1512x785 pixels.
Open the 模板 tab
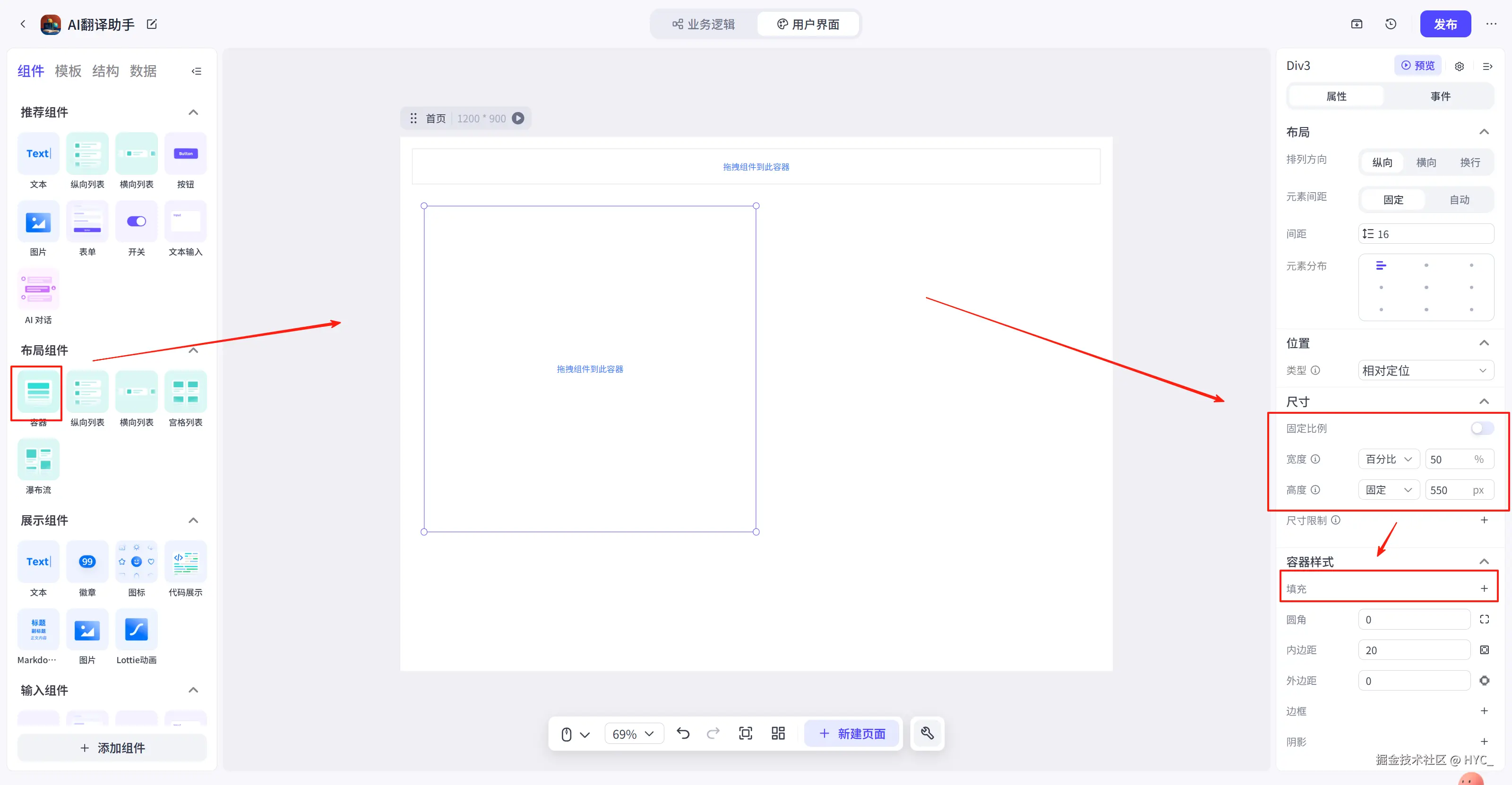click(68, 71)
